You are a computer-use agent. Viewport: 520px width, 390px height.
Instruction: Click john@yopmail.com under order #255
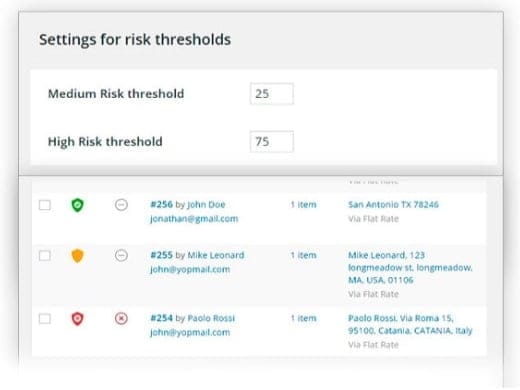tap(190, 269)
